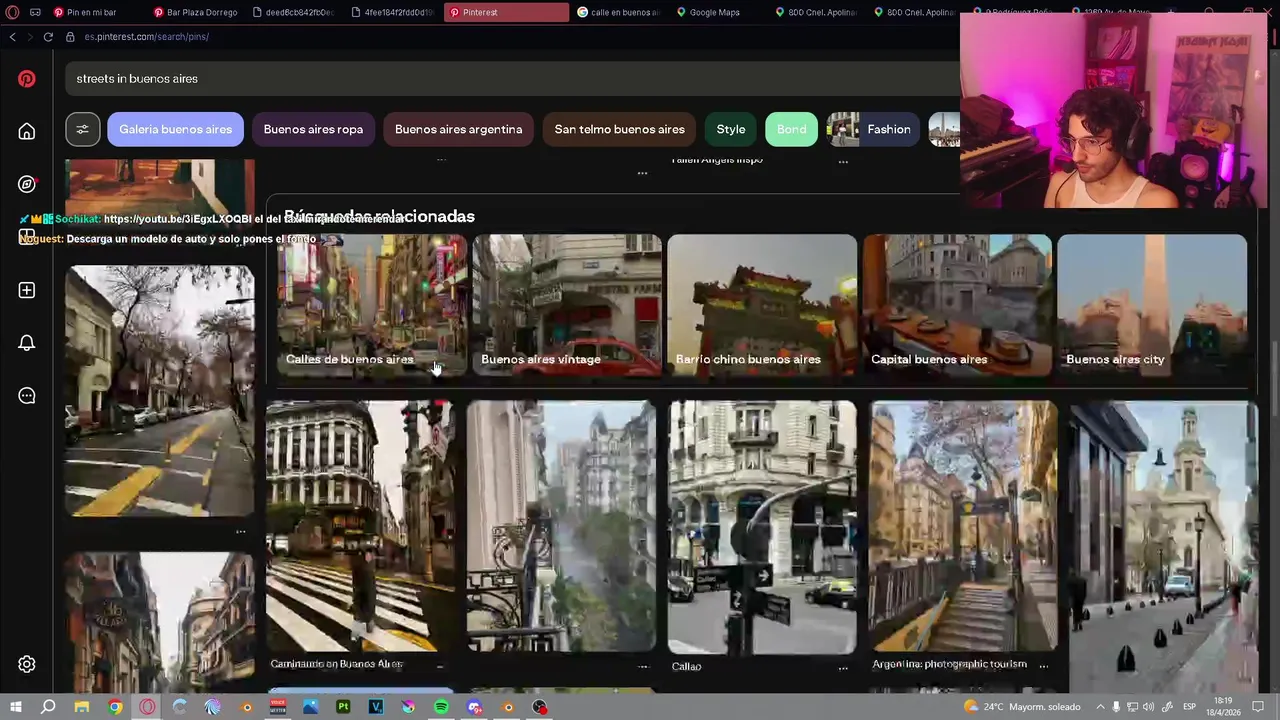The width and height of the screenshot is (1280, 720).
Task: Click the Opera menu logo
Action: click(12, 12)
